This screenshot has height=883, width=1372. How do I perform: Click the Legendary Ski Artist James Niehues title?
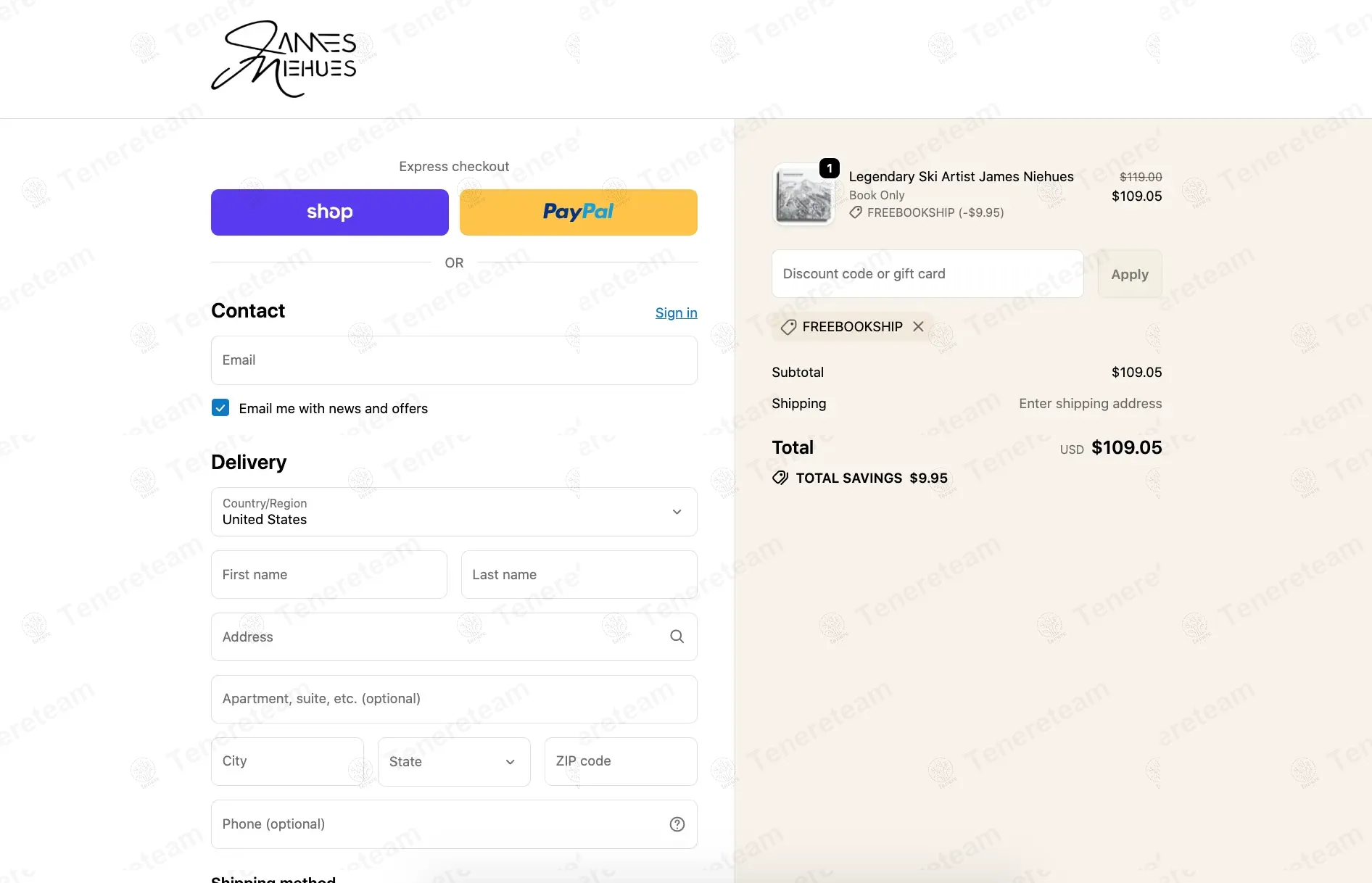coord(961,176)
